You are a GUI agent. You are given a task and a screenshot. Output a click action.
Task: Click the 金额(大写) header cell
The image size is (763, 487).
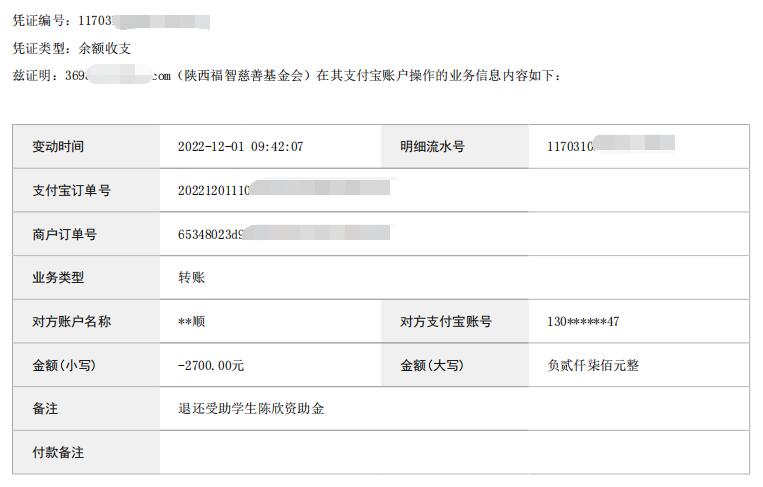click(454, 365)
